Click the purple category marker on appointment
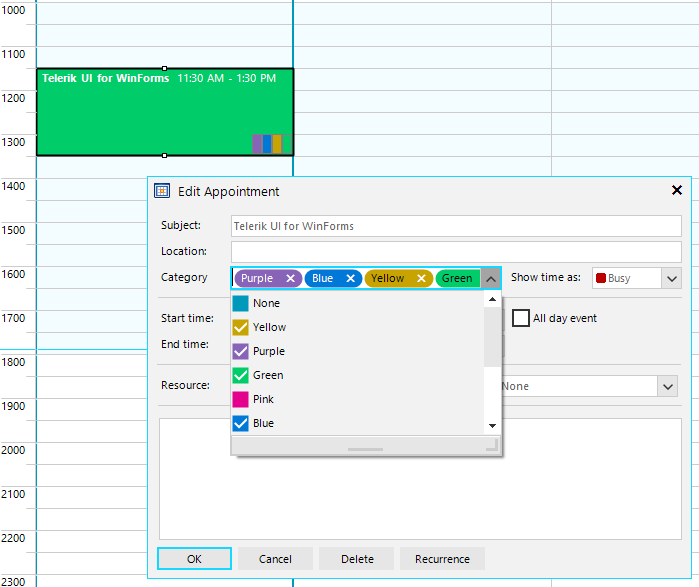The image size is (699, 587). [257, 144]
